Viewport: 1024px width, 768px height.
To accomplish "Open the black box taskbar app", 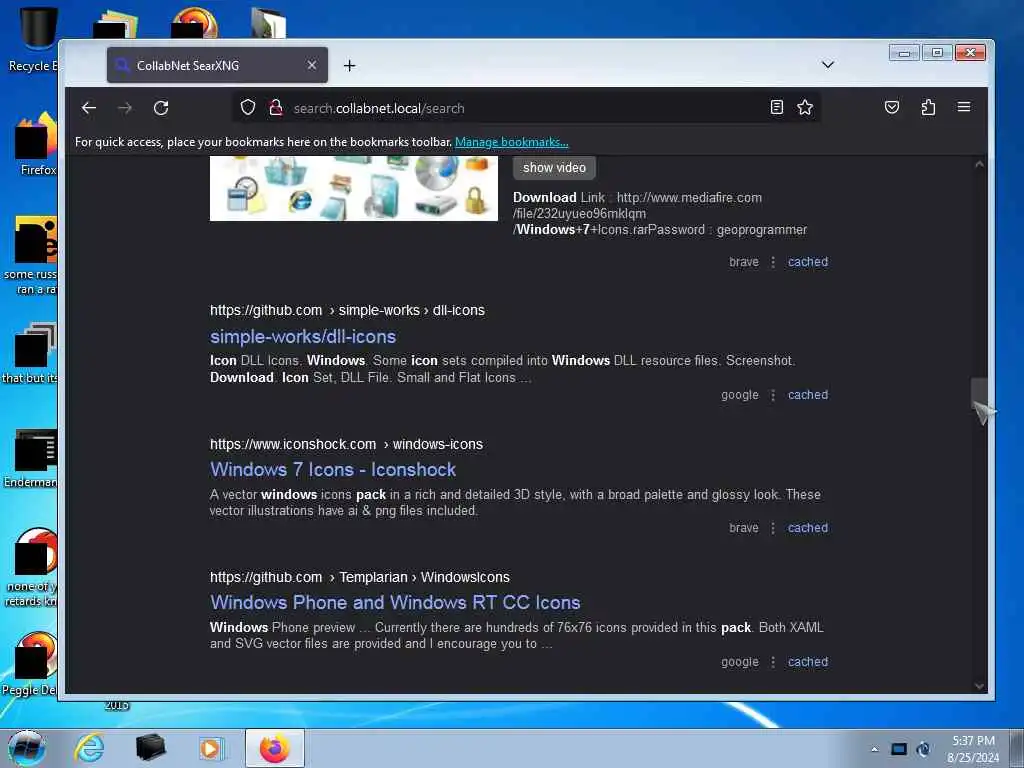I will coord(150,748).
